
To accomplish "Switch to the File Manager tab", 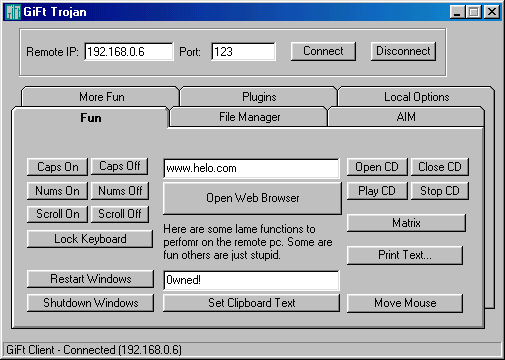I will point(249,117).
